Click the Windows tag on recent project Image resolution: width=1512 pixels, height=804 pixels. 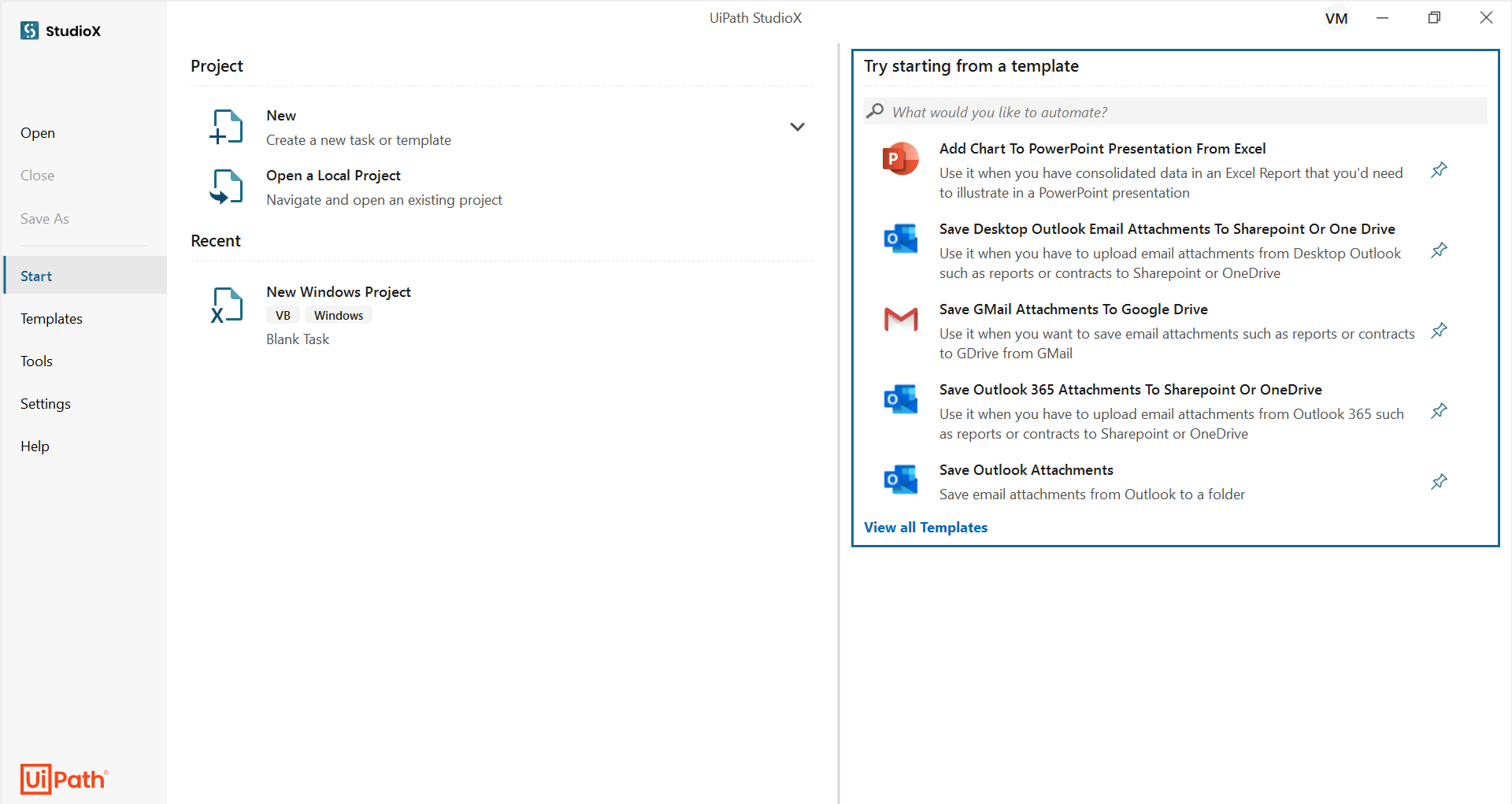tap(339, 316)
